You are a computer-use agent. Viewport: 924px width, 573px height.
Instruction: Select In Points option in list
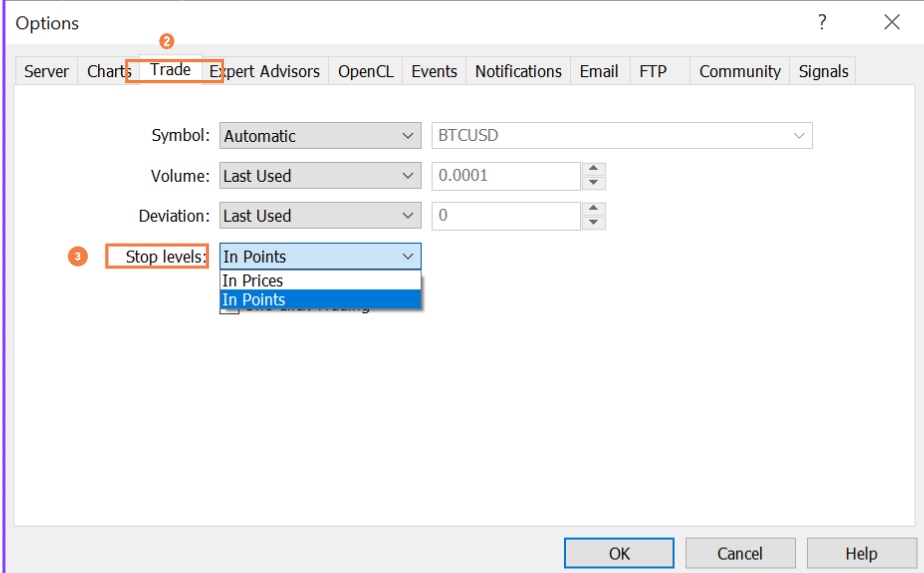point(320,300)
